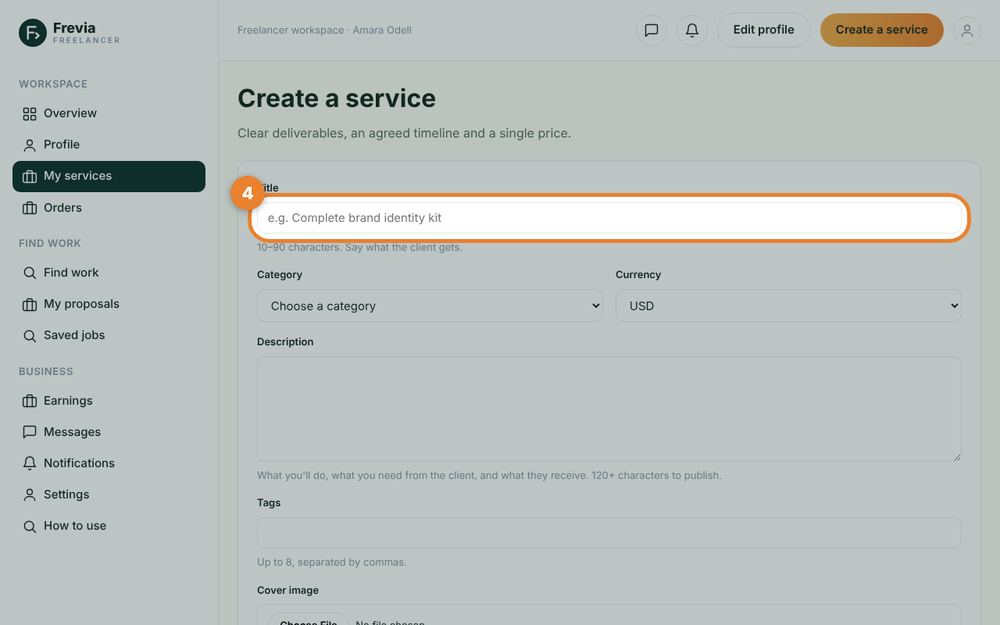Click the Saved jobs magnifier icon
Image resolution: width=1000 pixels, height=625 pixels.
click(29, 336)
